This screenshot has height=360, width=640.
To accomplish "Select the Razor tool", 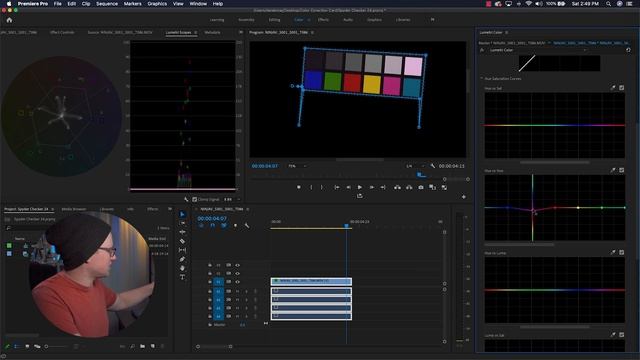I will 182,241.
